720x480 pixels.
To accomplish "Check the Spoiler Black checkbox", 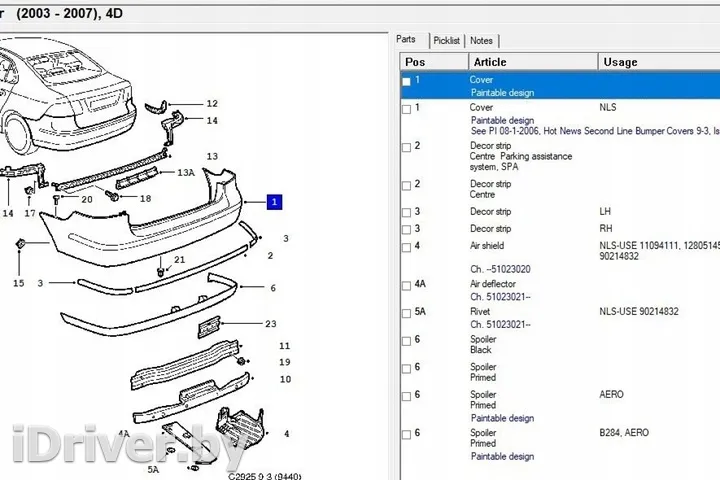I will 406,341.
